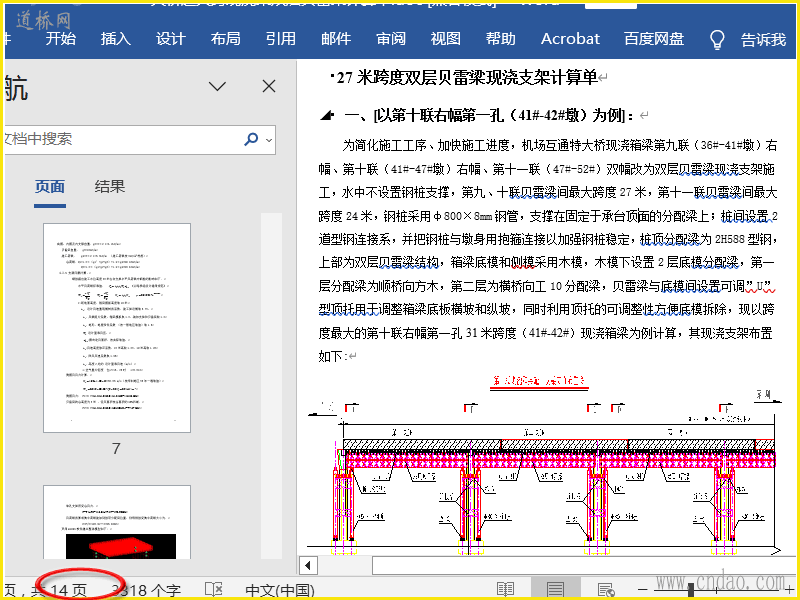Click the navigation pane vertical scrollbar
The height and width of the screenshot is (600, 800).
tap(271, 386)
